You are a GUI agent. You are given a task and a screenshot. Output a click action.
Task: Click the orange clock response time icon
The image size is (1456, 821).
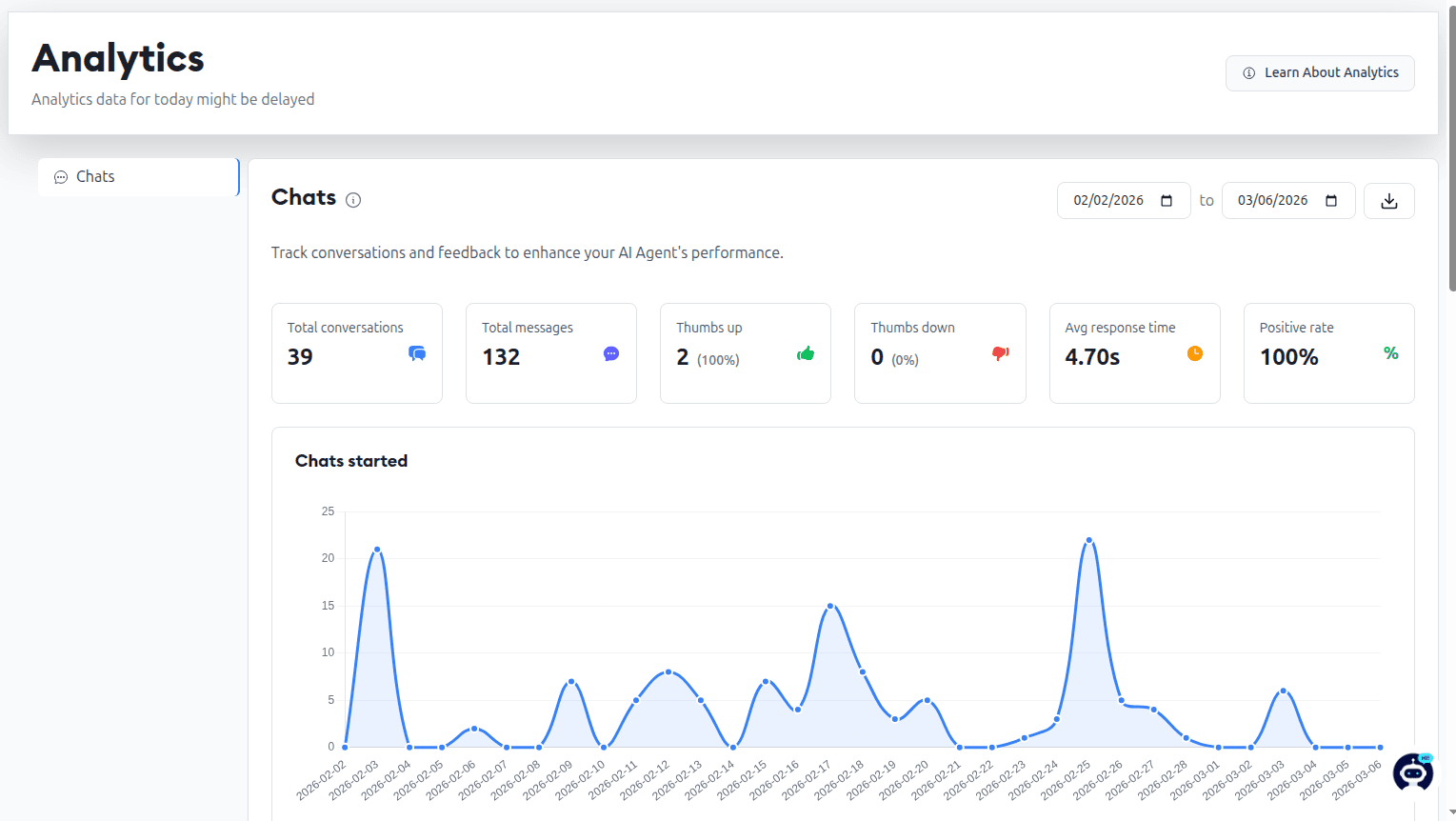pos(1195,353)
